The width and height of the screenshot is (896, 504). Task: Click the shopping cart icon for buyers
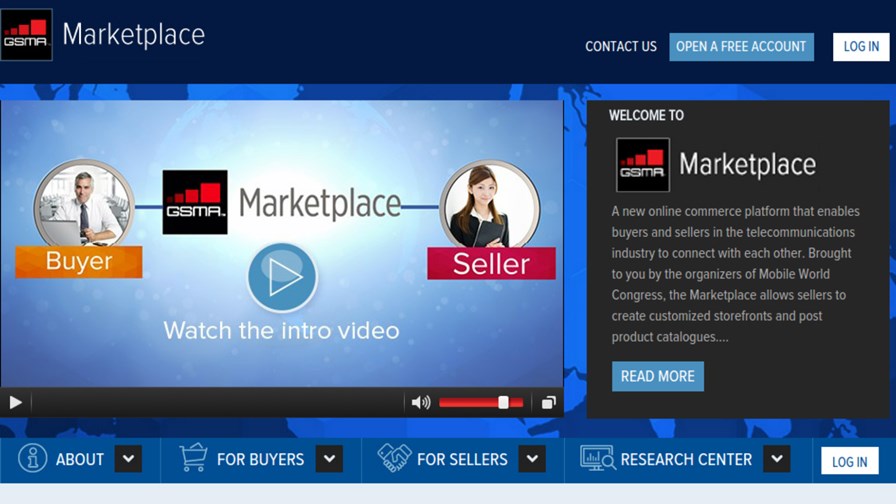pos(193,458)
